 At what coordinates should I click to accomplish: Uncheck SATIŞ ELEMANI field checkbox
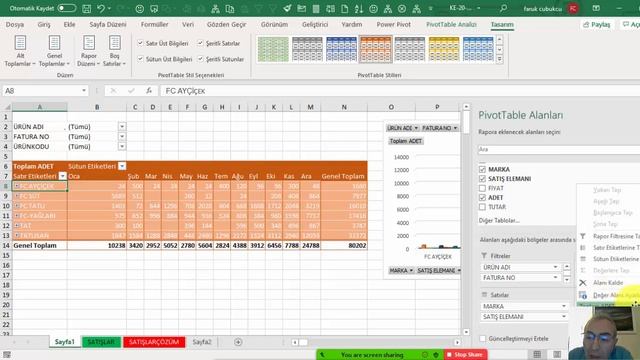pyautogui.click(x=482, y=178)
